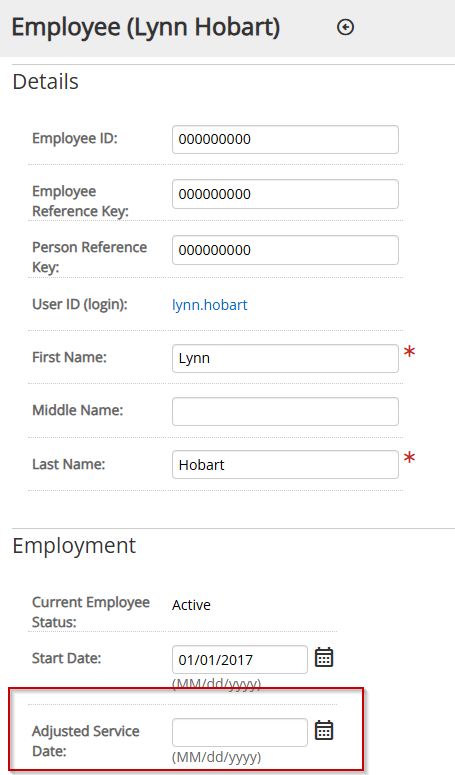Click the back arrow icon beside employee title
Viewport: 455px width, 775px height.
point(345,27)
